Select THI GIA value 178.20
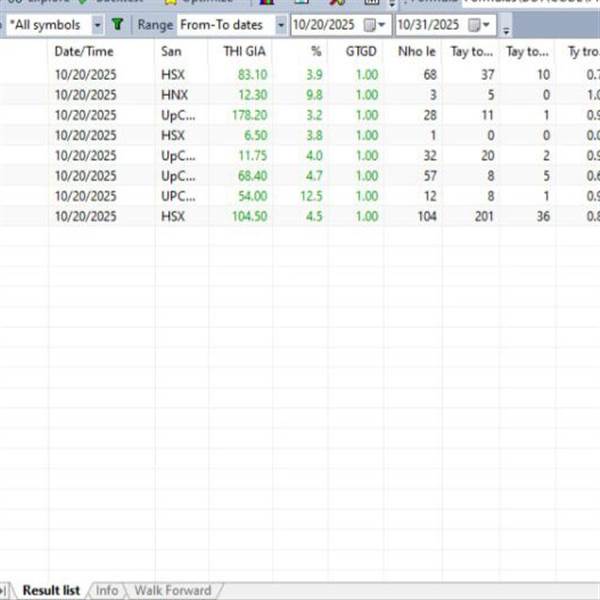The width and height of the screenshot is (600, 600). 249,115
